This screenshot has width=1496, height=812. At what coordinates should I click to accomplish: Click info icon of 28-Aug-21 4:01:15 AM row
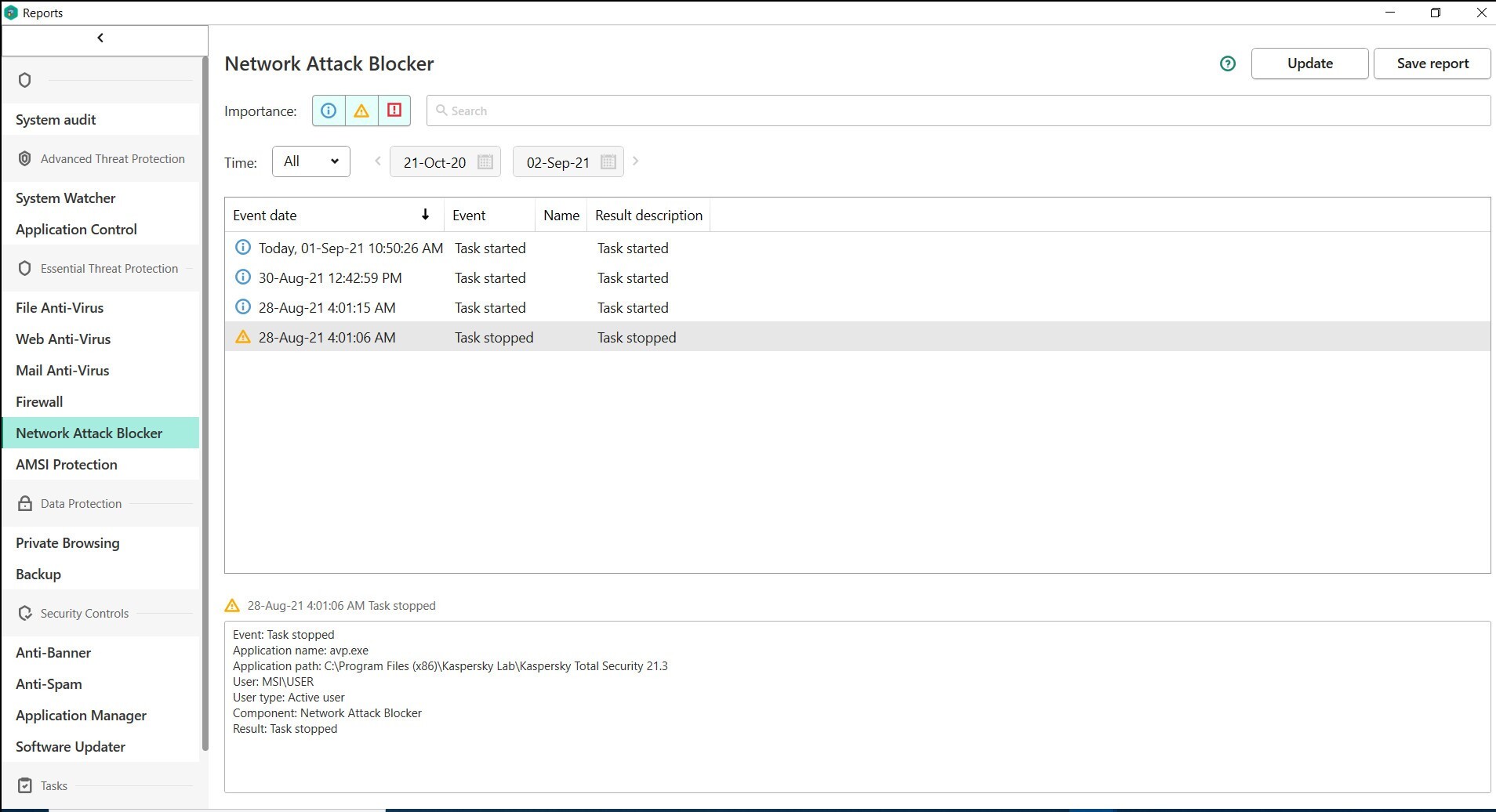coord(243,307)
